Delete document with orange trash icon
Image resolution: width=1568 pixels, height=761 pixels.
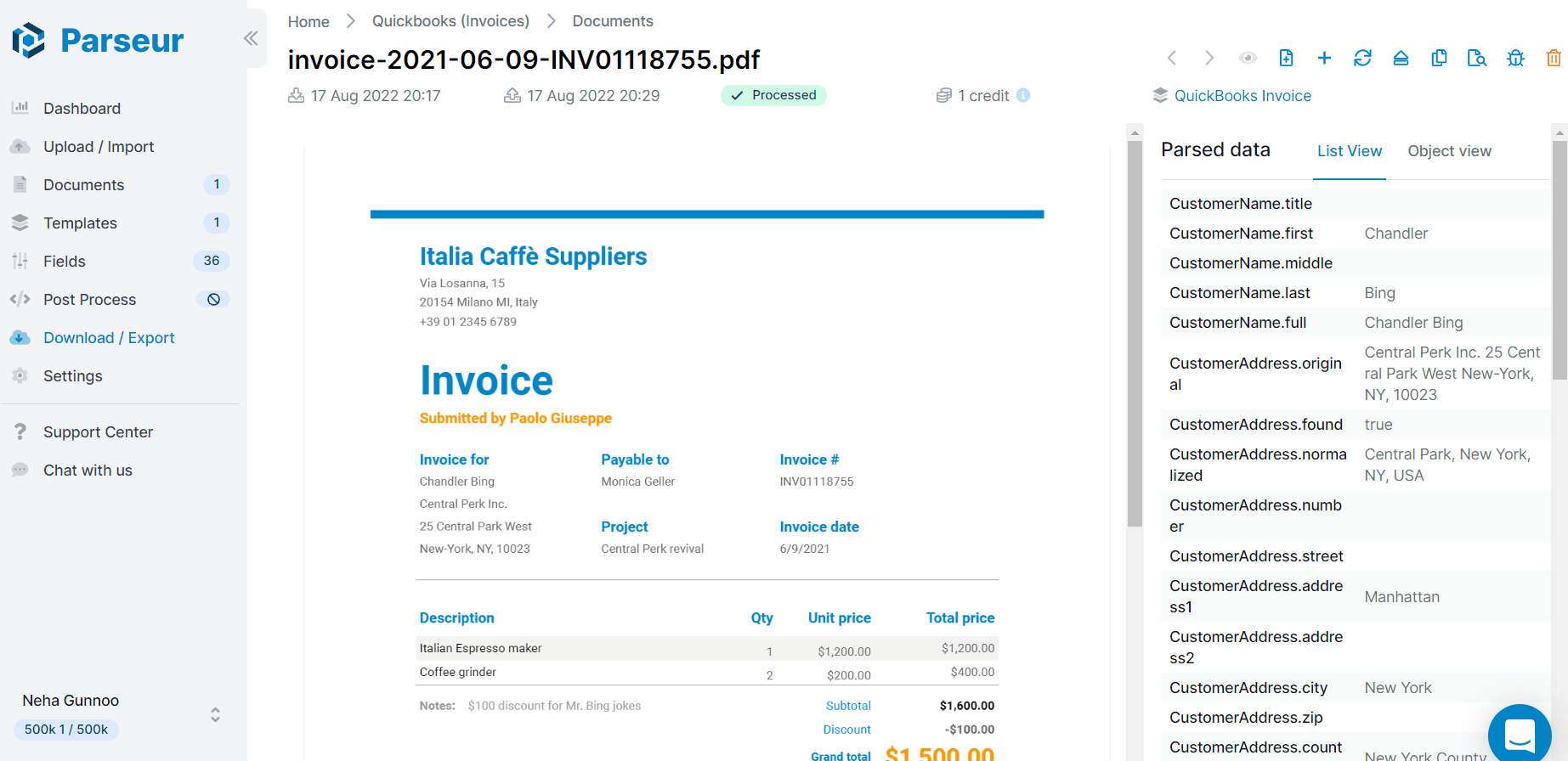tap(1554, 58)
